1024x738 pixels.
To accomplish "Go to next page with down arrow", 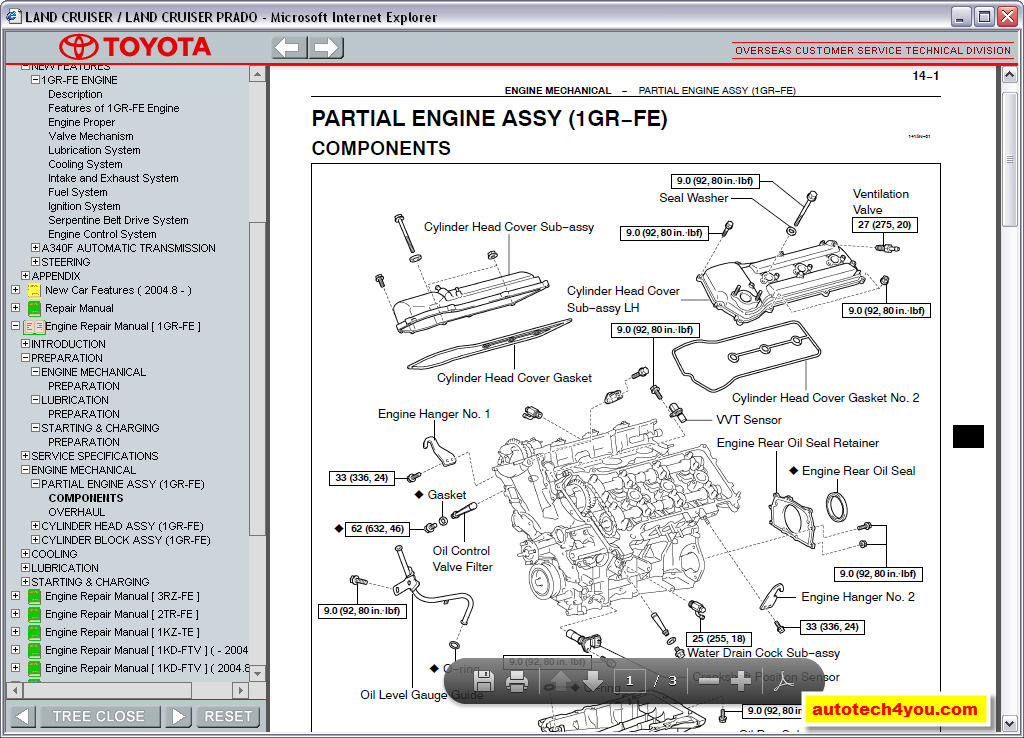I will [593, 681].
